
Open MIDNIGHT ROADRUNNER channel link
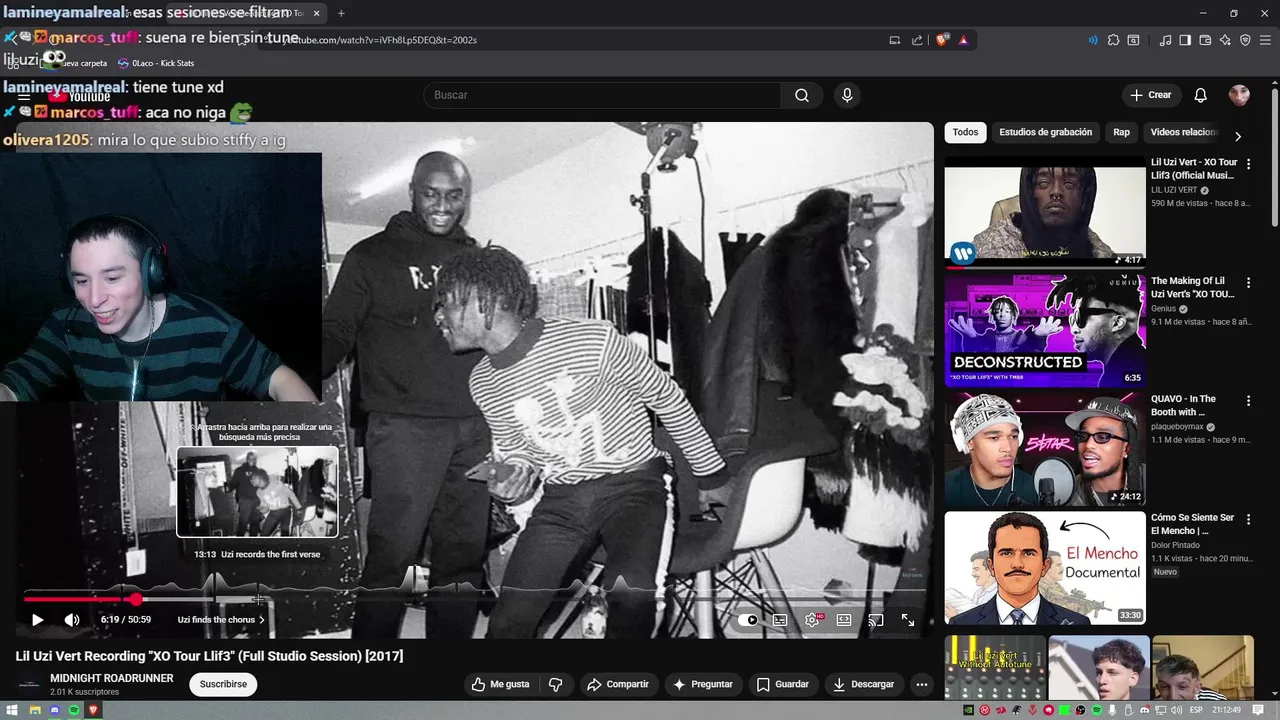click(112, 678)
